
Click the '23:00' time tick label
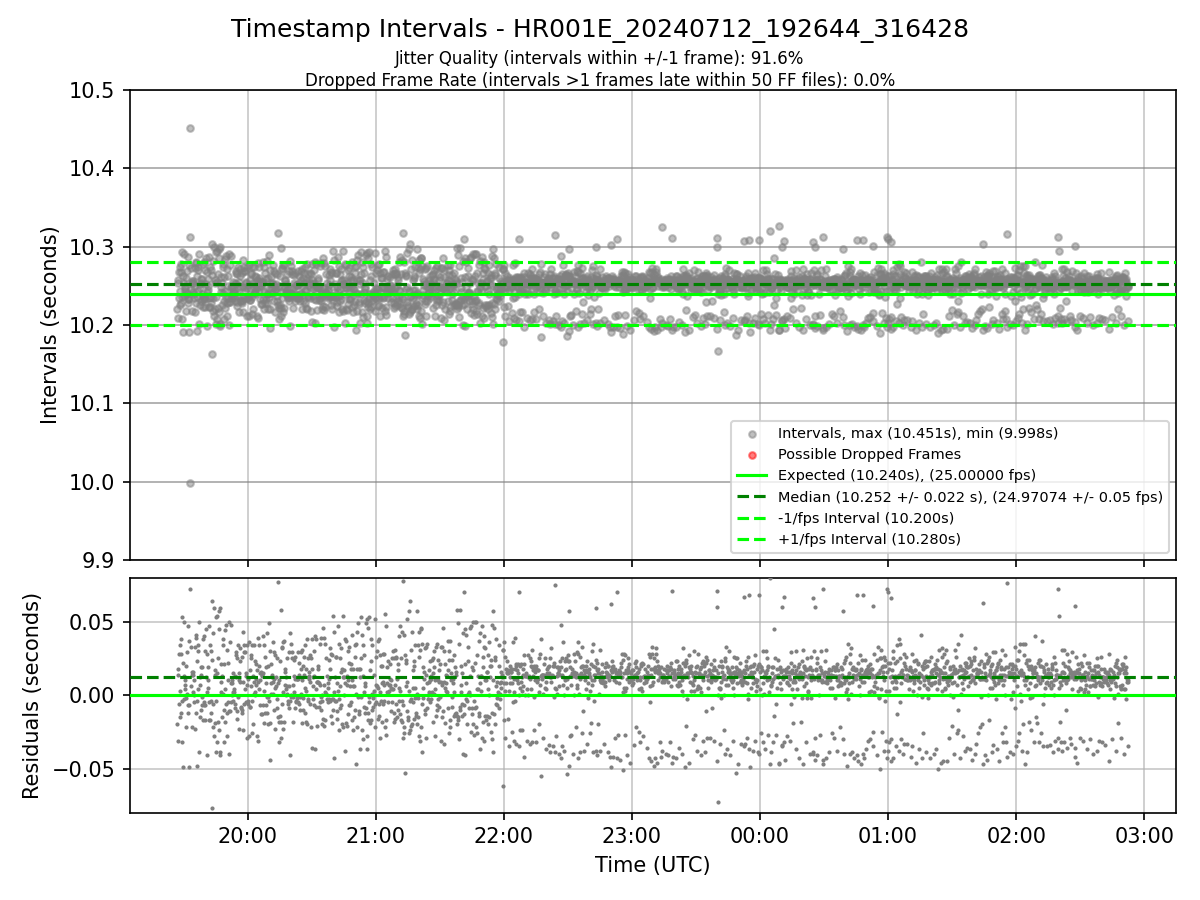click(x=632, y=836)
